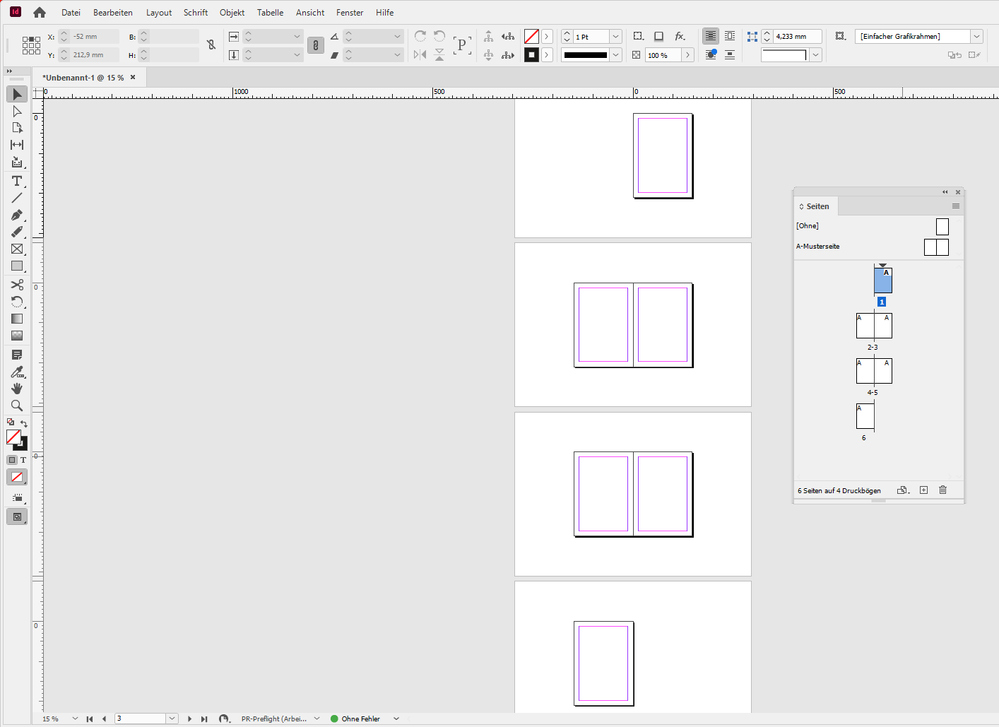Toggle constrain width and height proportions
Viewport: 999px width, 727px height.
pos(211,45)
